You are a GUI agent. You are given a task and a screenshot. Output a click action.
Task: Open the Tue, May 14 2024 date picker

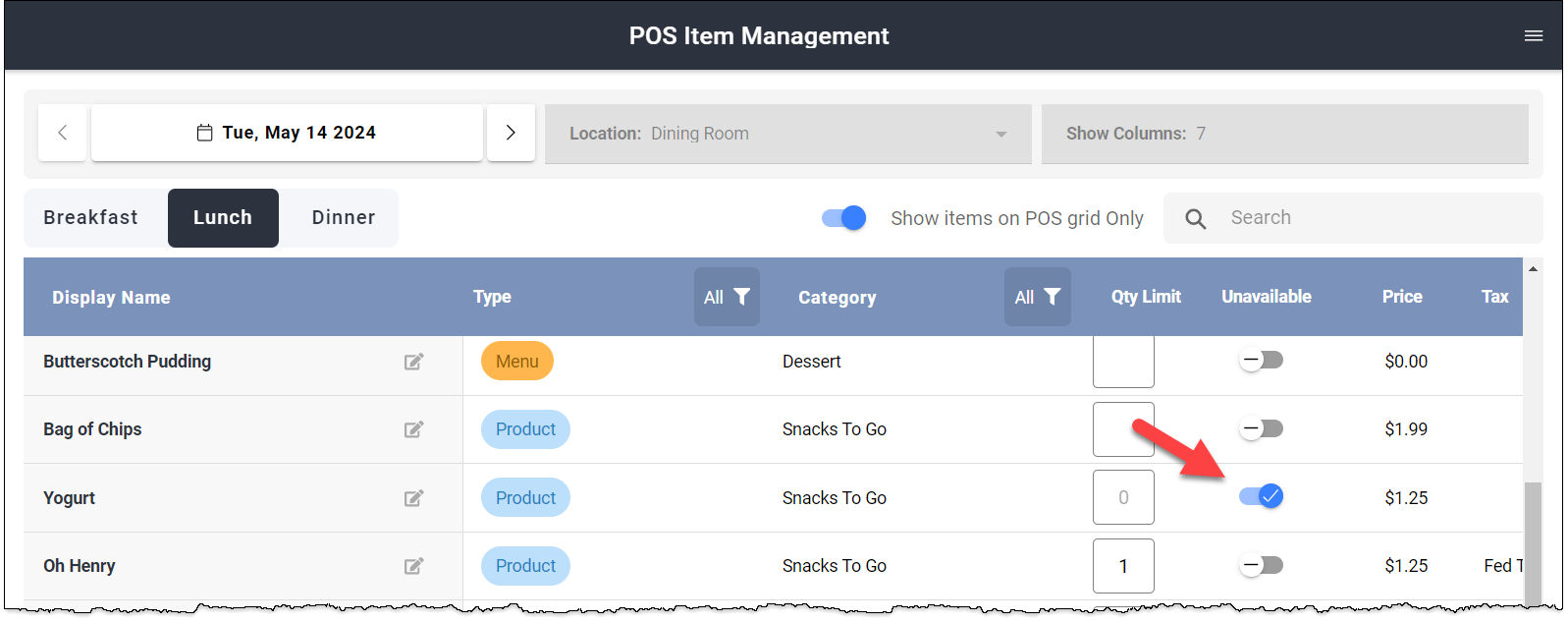[x=287, y=133]
